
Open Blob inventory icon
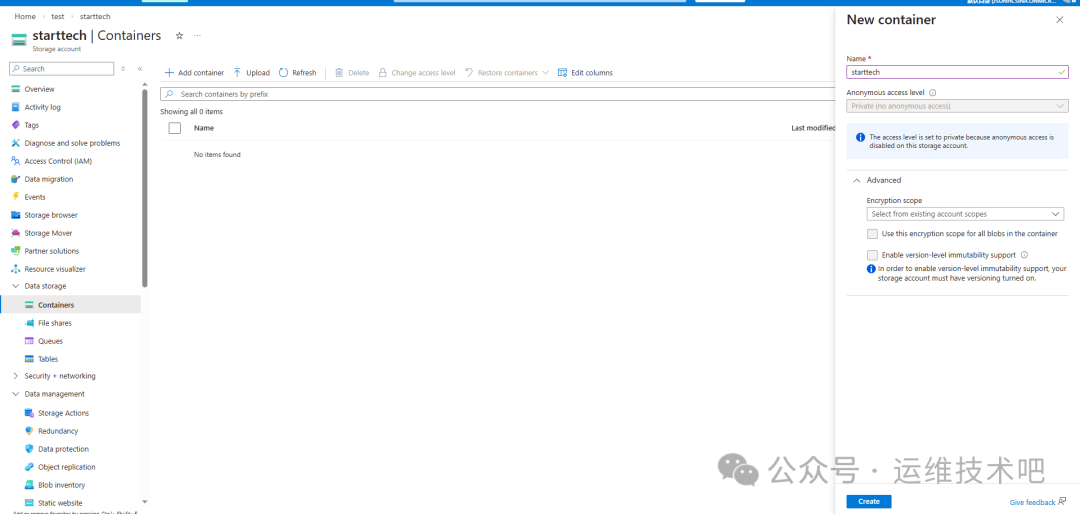click(x=30, y=484)
